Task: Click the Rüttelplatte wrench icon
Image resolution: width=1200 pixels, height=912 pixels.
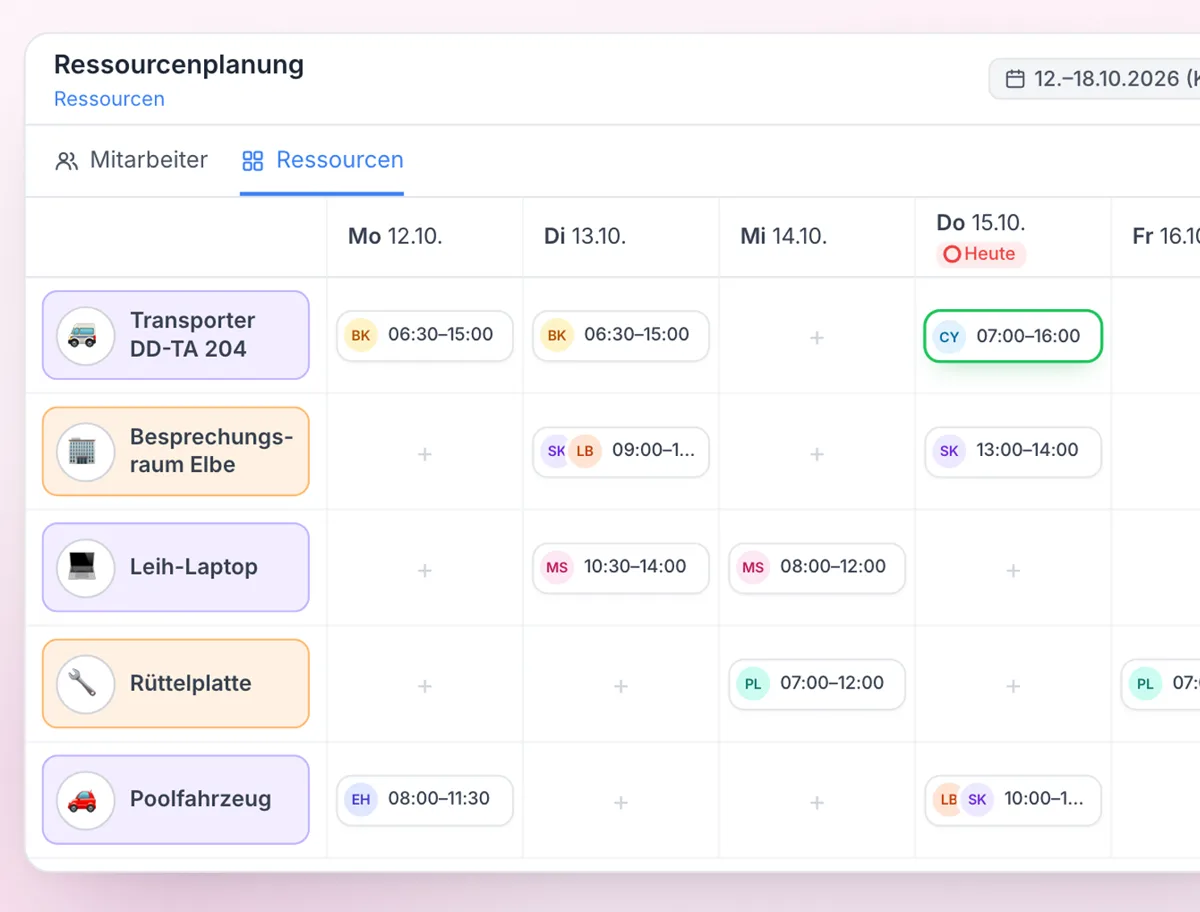Action: (x=85, y=683)
